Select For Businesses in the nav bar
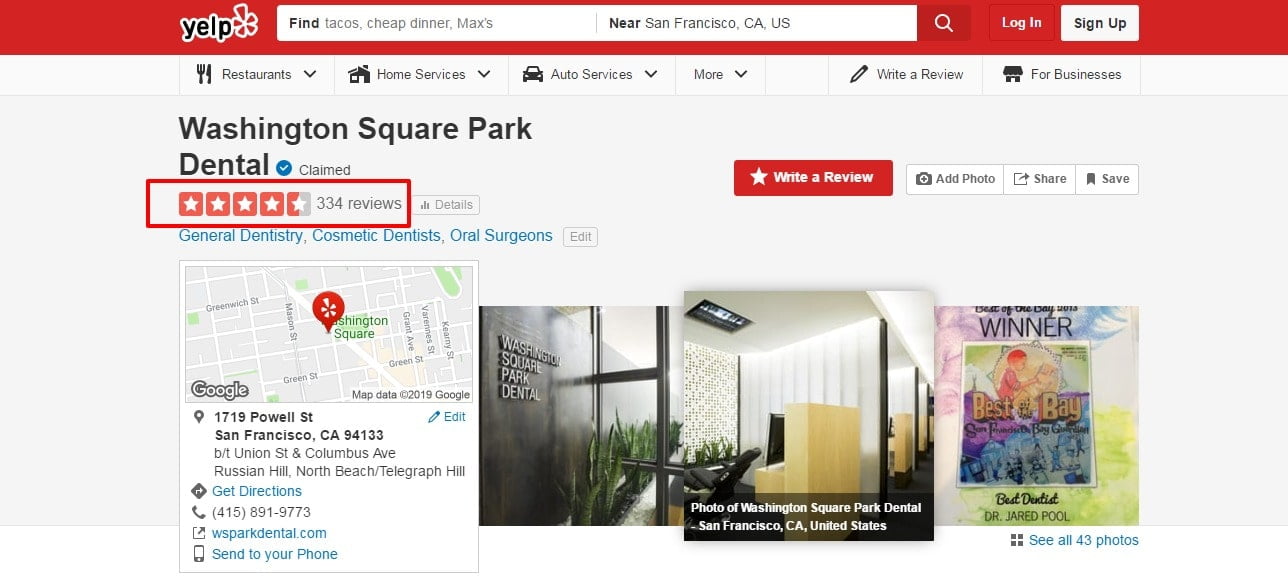 1076,74
